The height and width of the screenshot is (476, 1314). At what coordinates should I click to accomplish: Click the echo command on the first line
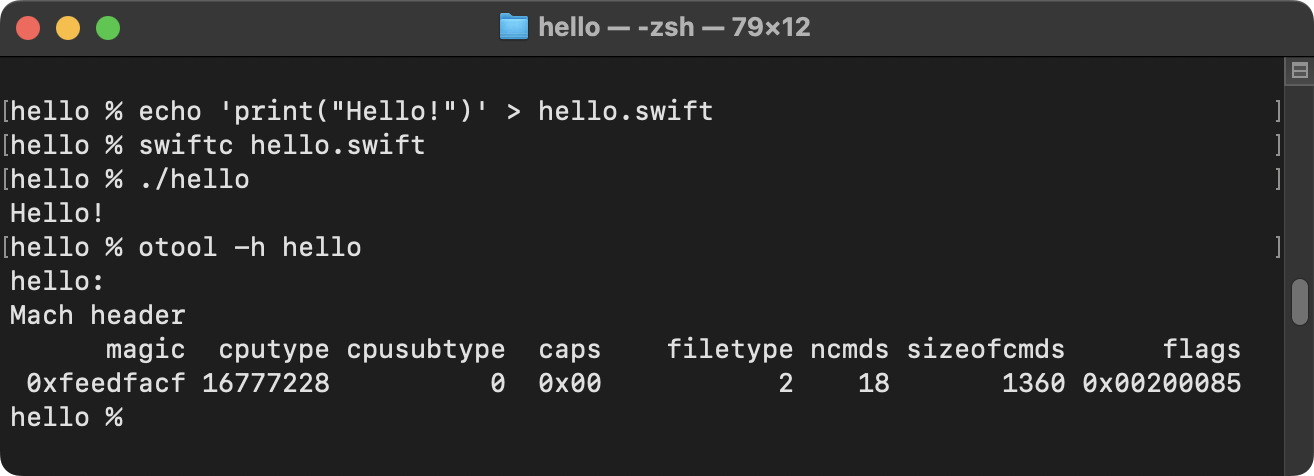426,111
